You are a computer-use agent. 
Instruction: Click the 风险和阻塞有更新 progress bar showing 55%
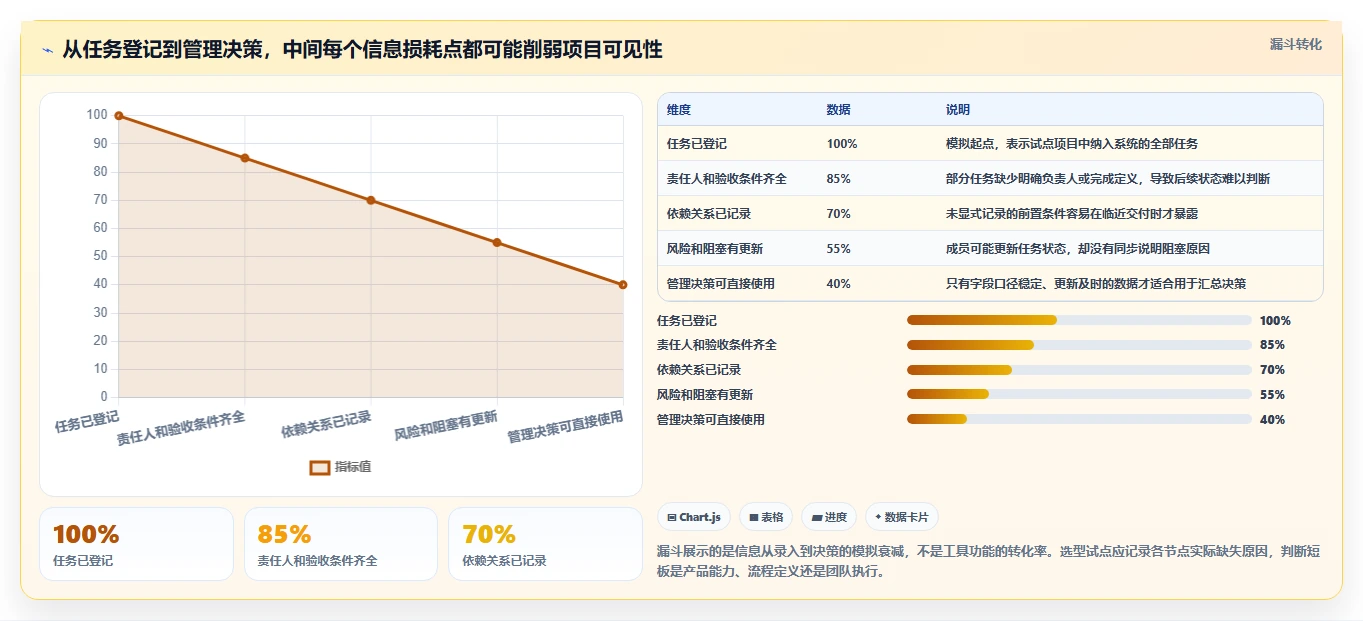tap(1079, 395)
